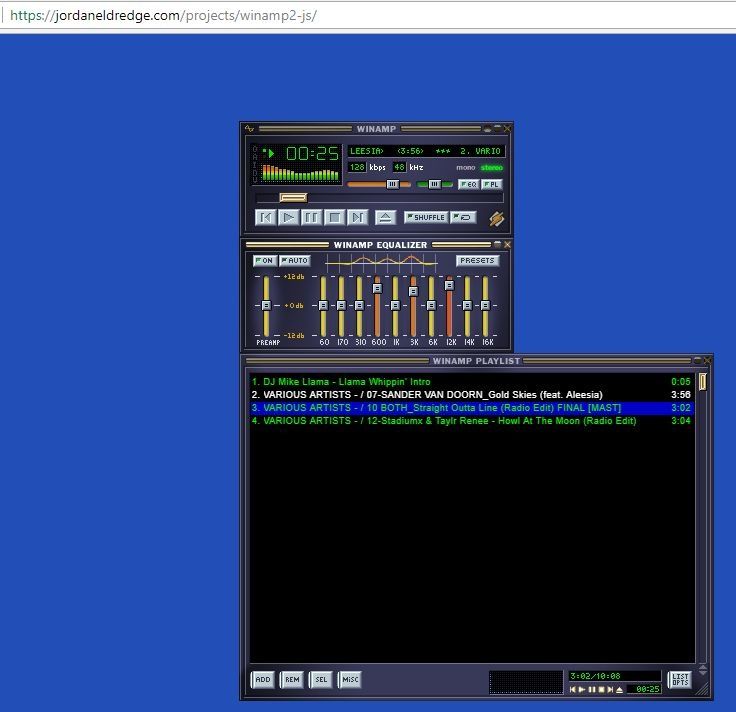
Task: Click the 12K equalizer band slider handle
Action: pyautogui.click(x=449, y=285)
